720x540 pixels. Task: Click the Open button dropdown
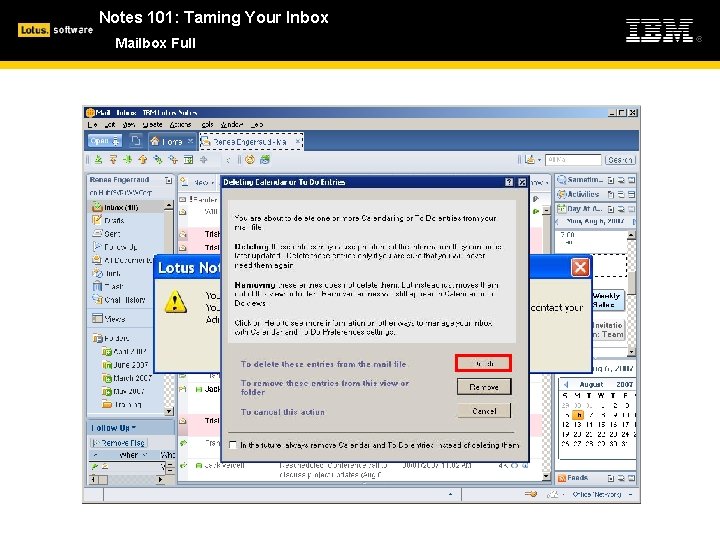104,141
